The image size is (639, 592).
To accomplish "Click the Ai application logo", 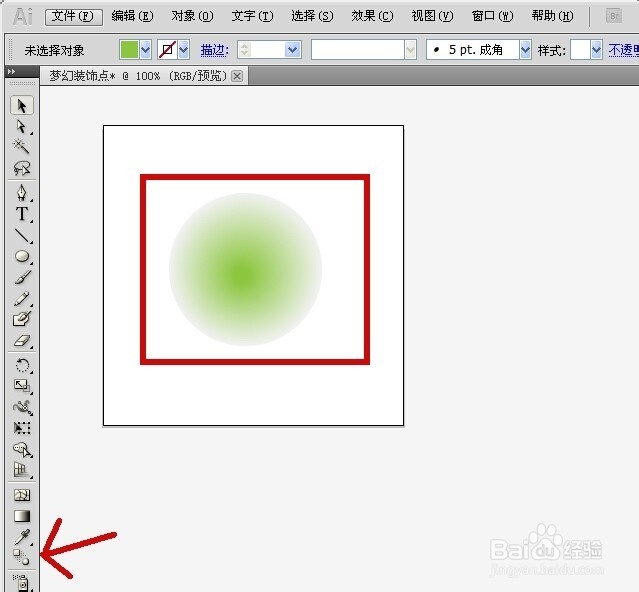I will coord(22,16).
